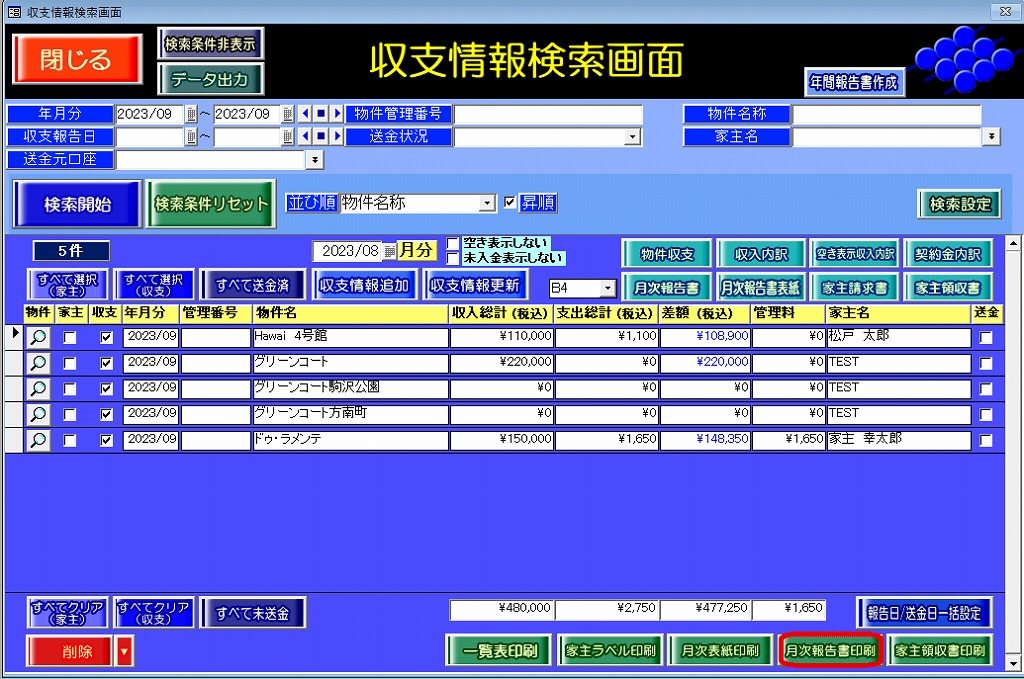
Task: Expand the 送金状況 dropdown
Action: [633, 137]
